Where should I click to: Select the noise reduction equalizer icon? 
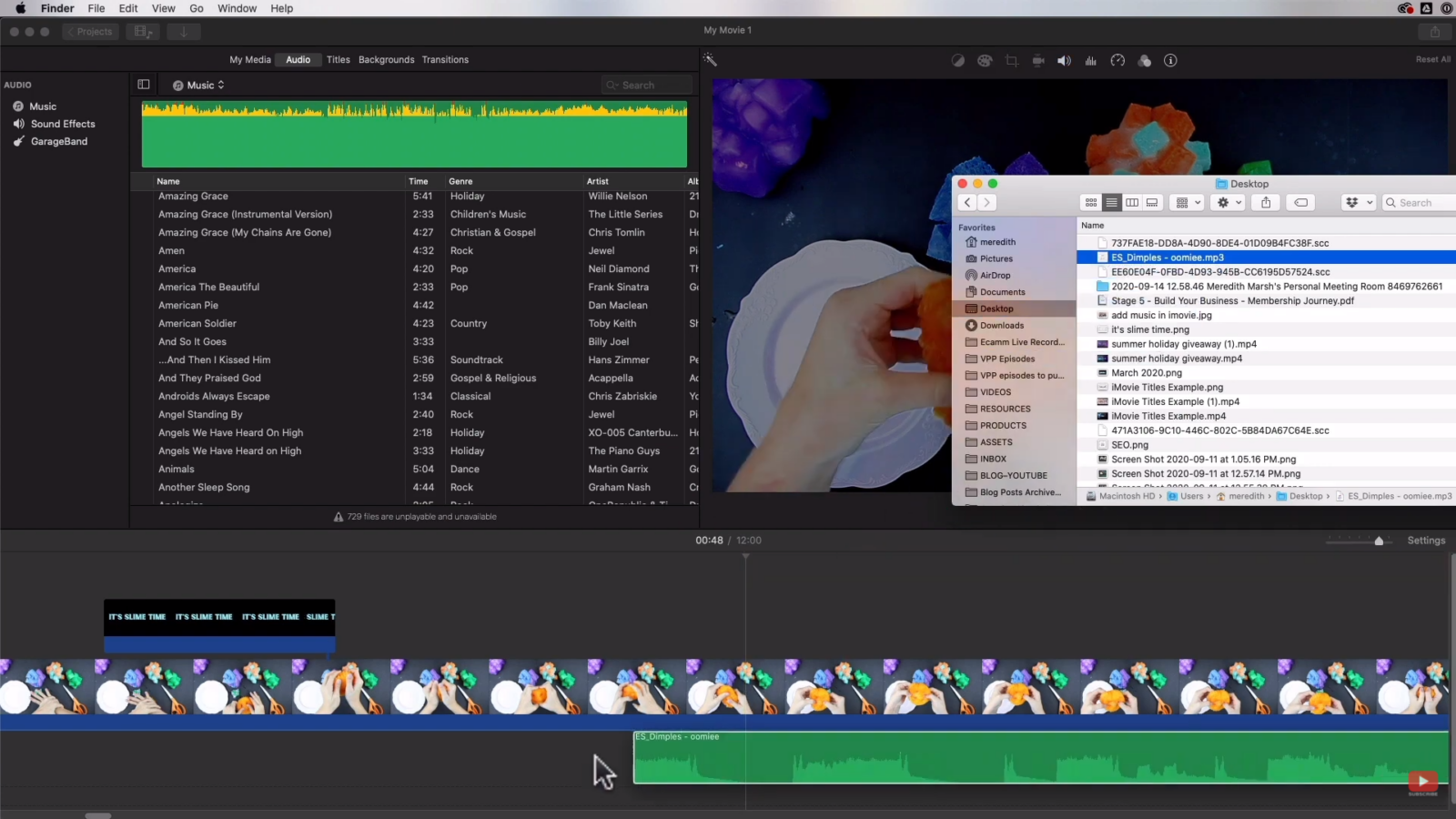click(1090, 60)
